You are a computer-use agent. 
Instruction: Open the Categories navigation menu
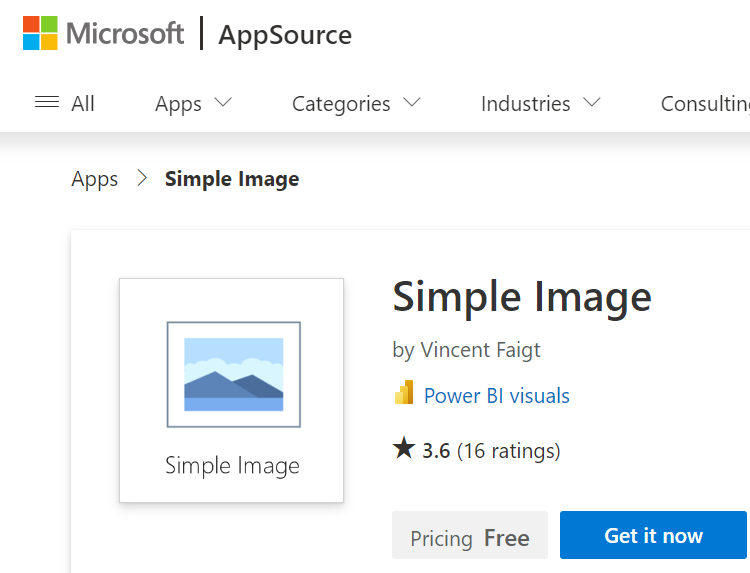pyautogui.click(x=341, y=104)
